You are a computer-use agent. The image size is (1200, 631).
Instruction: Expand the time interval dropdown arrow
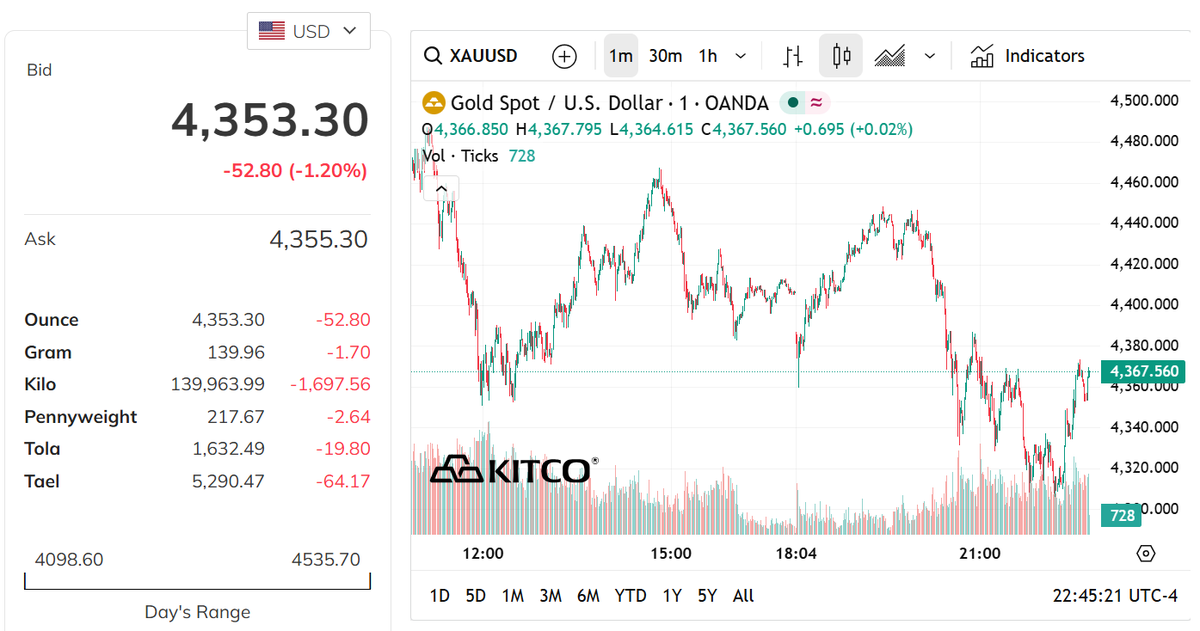click(x=740, y=56)
